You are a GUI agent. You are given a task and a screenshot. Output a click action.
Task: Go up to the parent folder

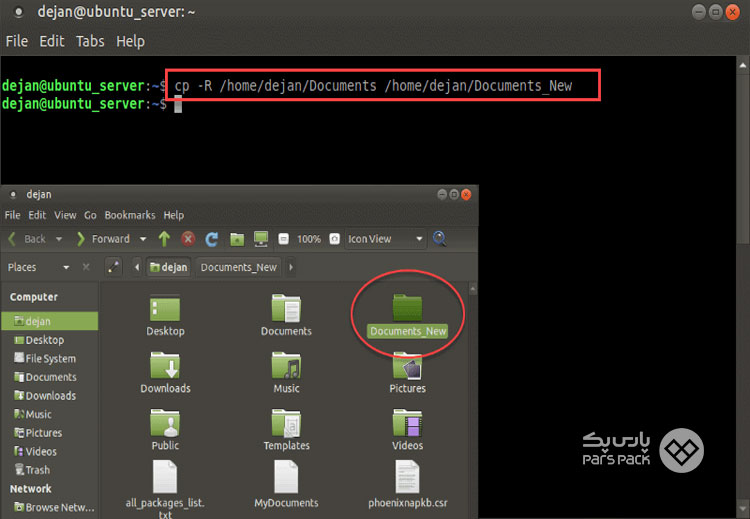pyautogui.click(x=165, y=239)
